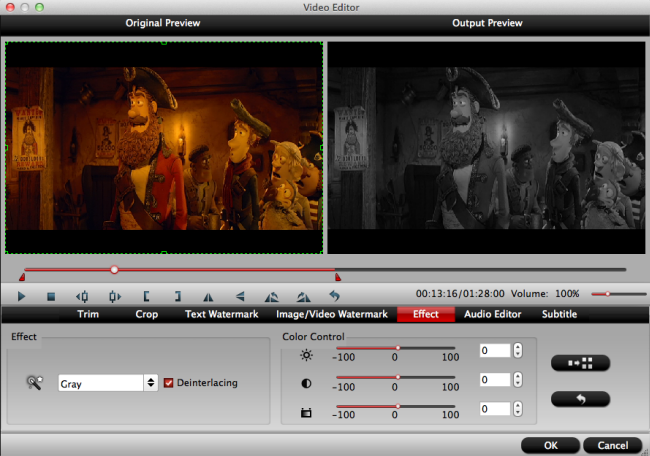Image resolution: width=650 pixels, height=456 pixels.
Task: Step to the next frame
Action: 115,296
